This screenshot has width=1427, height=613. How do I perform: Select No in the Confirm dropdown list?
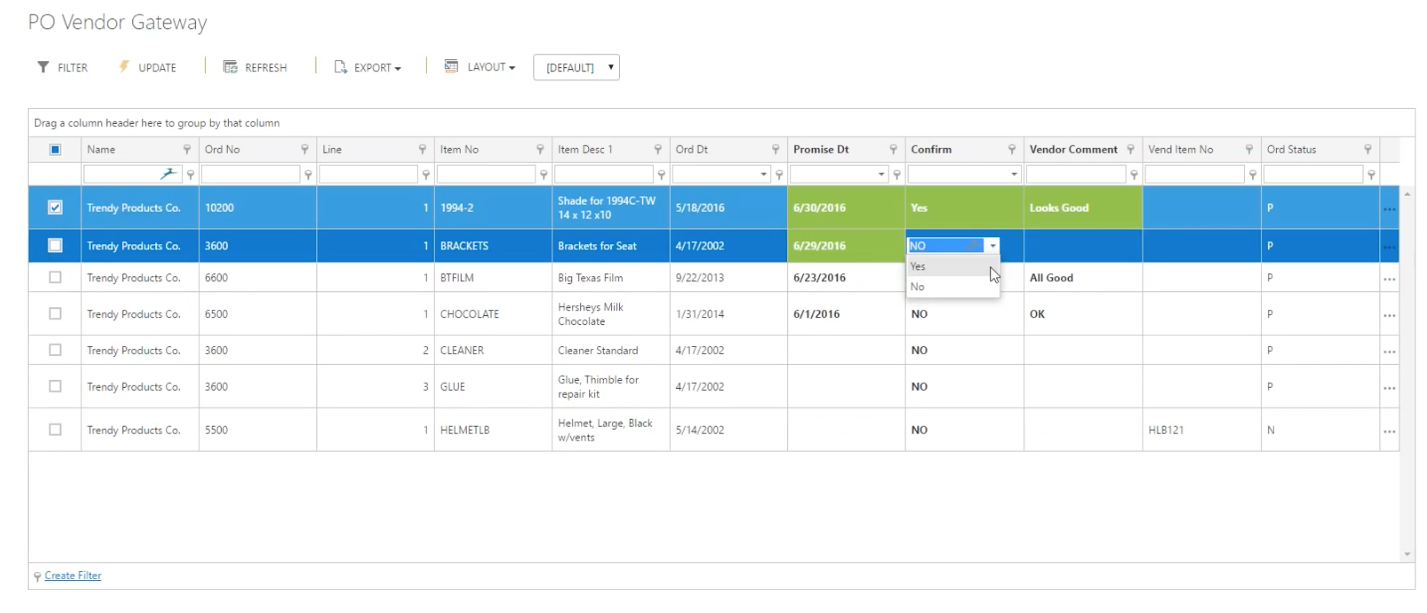(918, 287)
